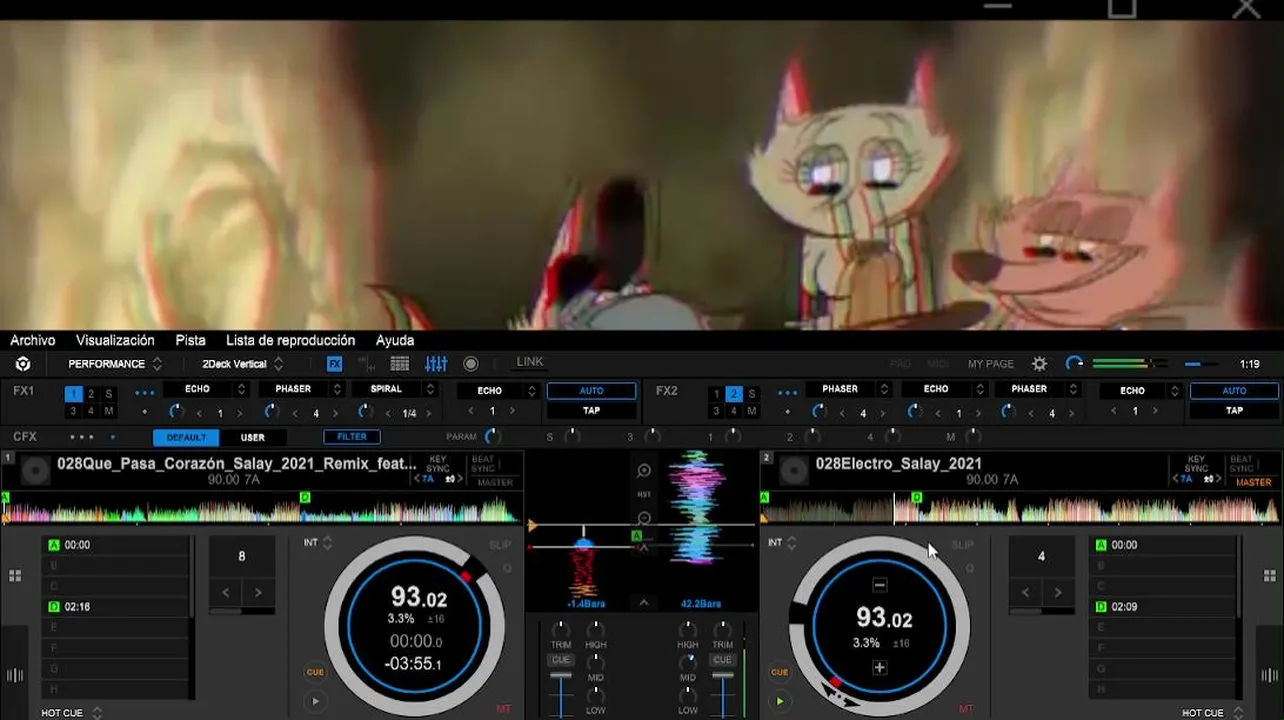Screen dimensions: 1284x720
Task: Toggle the mixer panel icon
Action: coord(436,364)
